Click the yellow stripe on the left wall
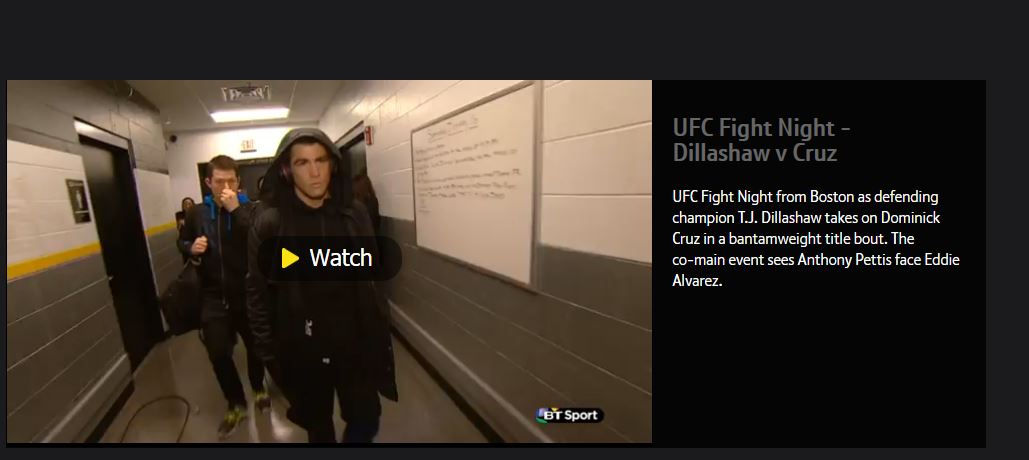This screenshot has width=1029, height=460. (x=53, y=261)
